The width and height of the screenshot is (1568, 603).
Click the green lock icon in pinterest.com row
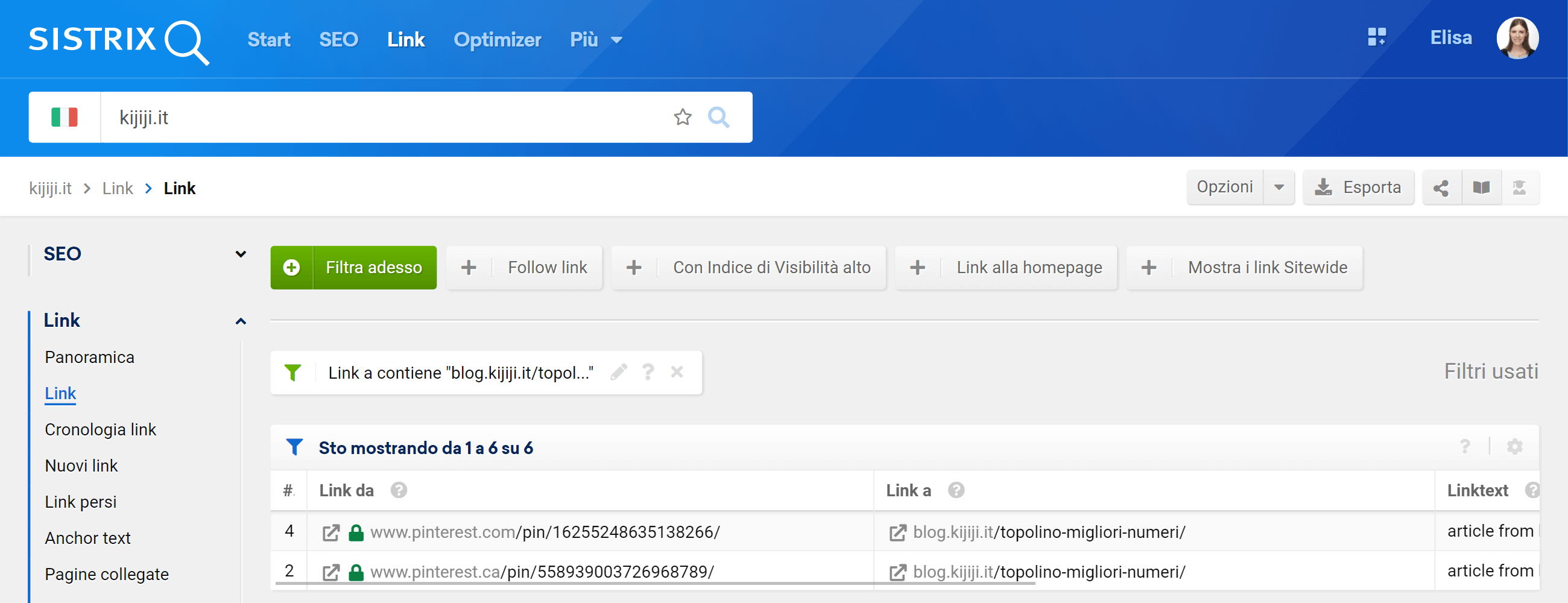[356, 533]
